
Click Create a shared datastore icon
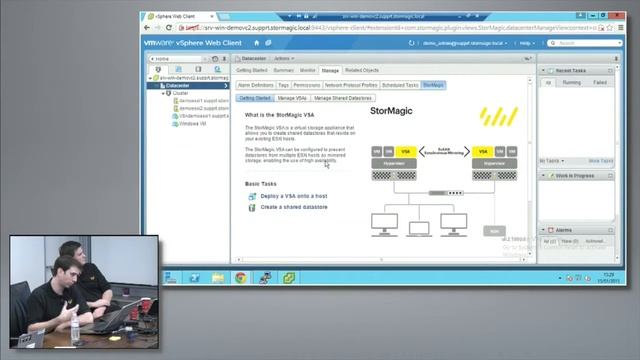(252, 207)
